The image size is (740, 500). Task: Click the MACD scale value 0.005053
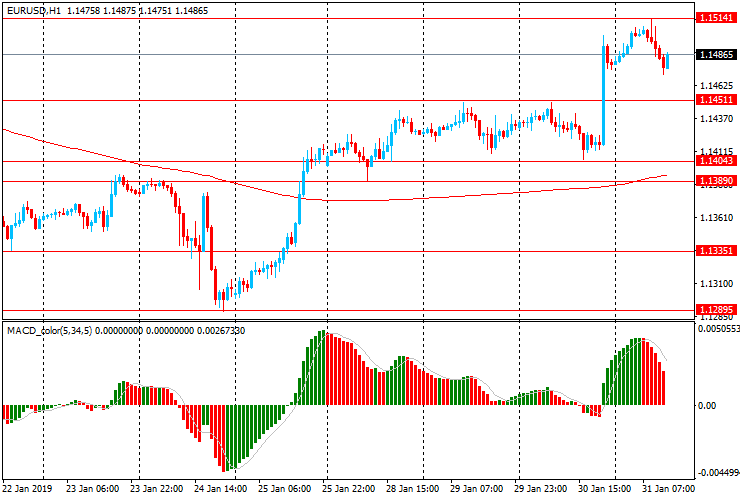tap(719, 328)
